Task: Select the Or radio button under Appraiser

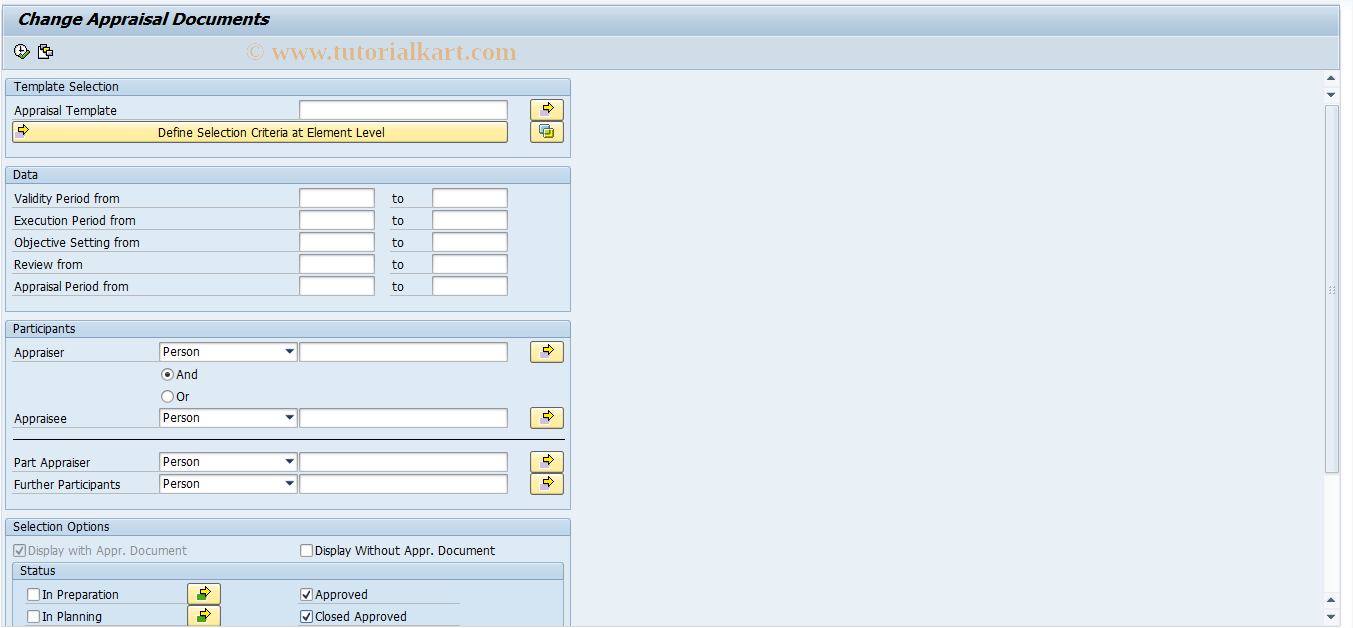Action: (x=167, y=396)
